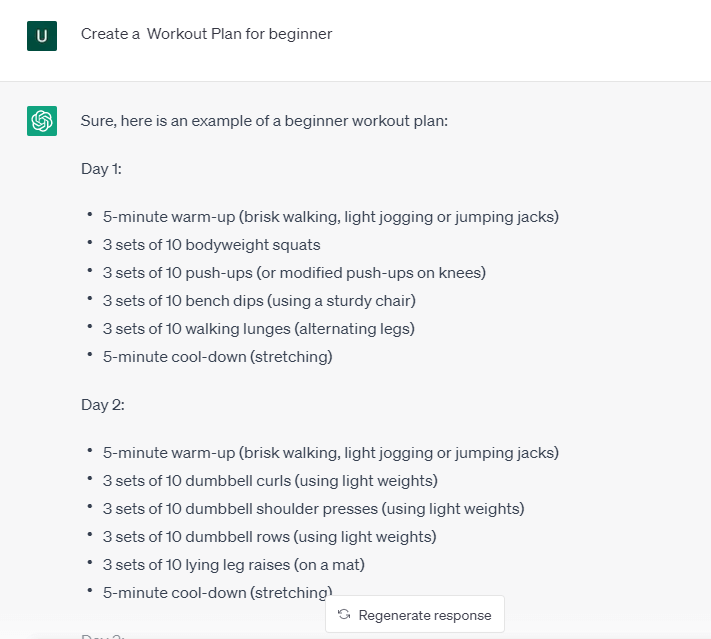This screenshot has width=711, height=639.
Task: Click the dumbbell rows list item
Action: (269, 537)
